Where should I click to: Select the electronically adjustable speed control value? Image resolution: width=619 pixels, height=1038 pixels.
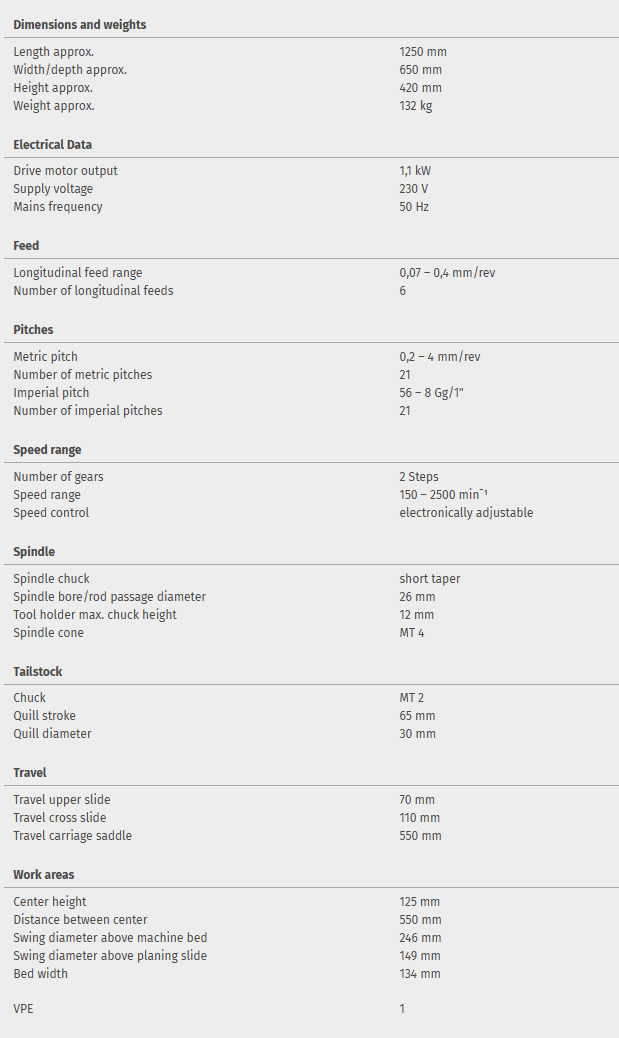pos(466,513)
